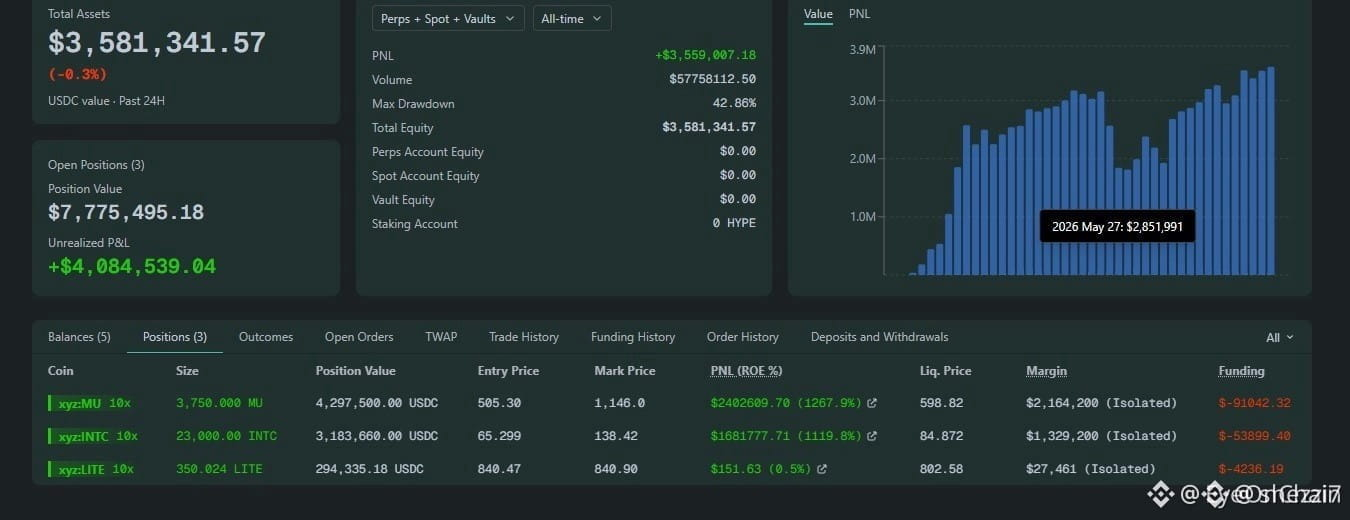Click the INTC entry price 65.299

click(x=499, y=436)
